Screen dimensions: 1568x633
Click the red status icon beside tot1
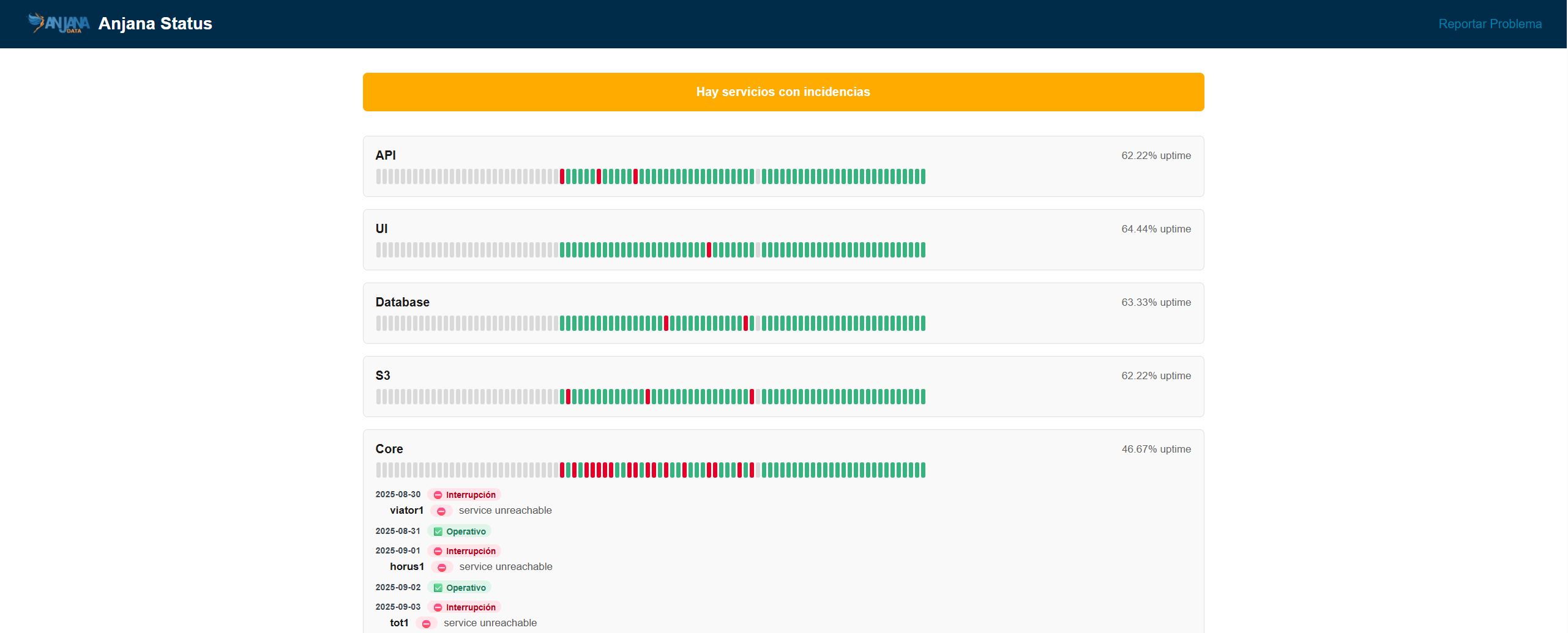point(427,623)
